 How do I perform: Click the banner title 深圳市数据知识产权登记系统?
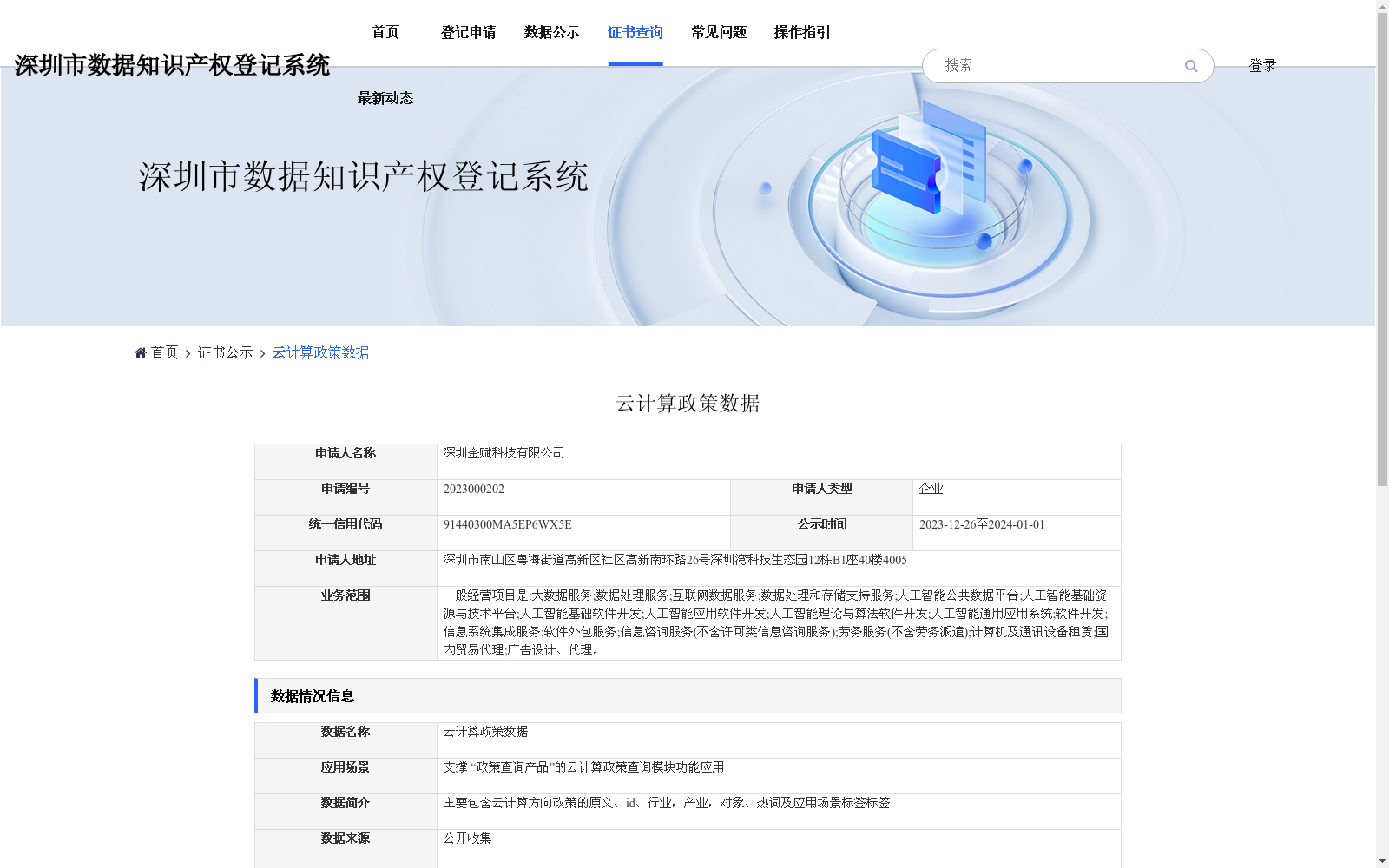[x=364, y=176]
